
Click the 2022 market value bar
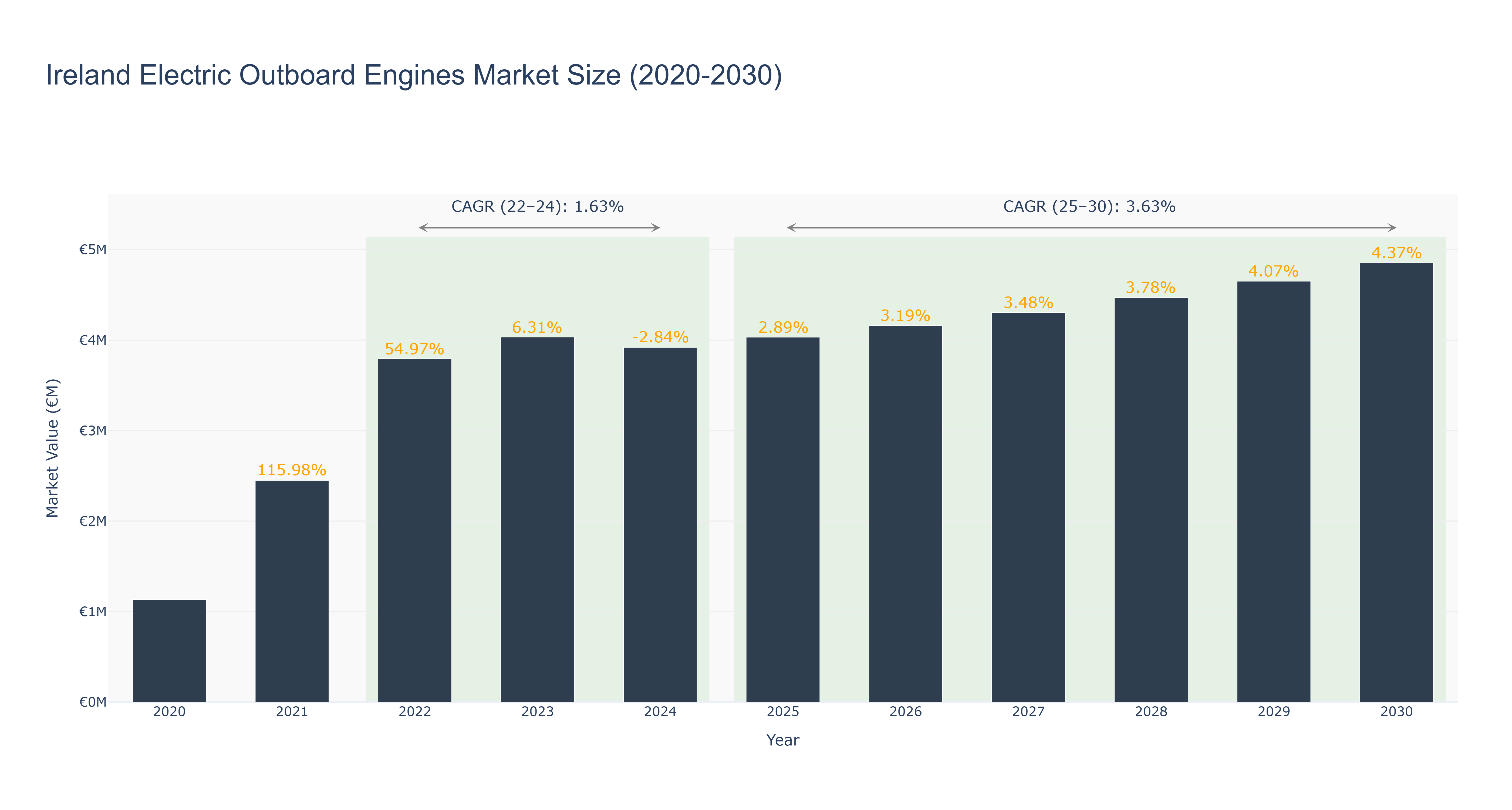(x=414, y=530)
